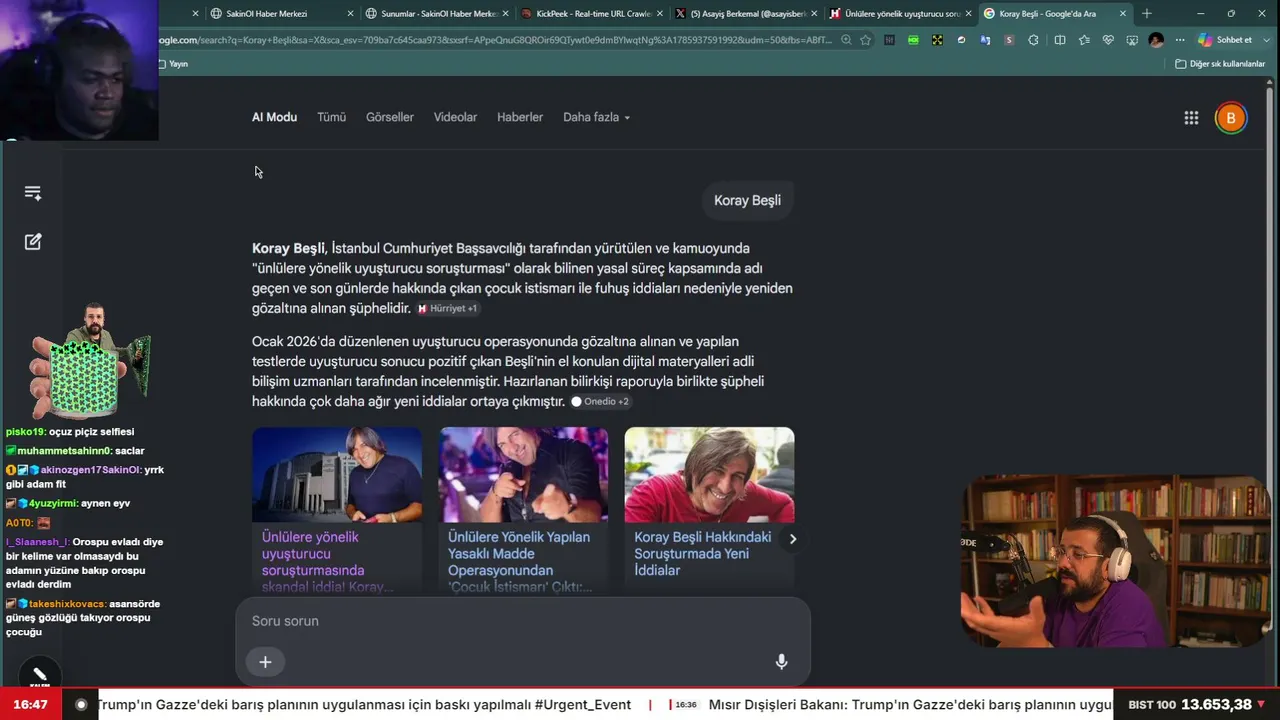
Task: Open the green extension icon in toolbar
Action: coord(913,40)
